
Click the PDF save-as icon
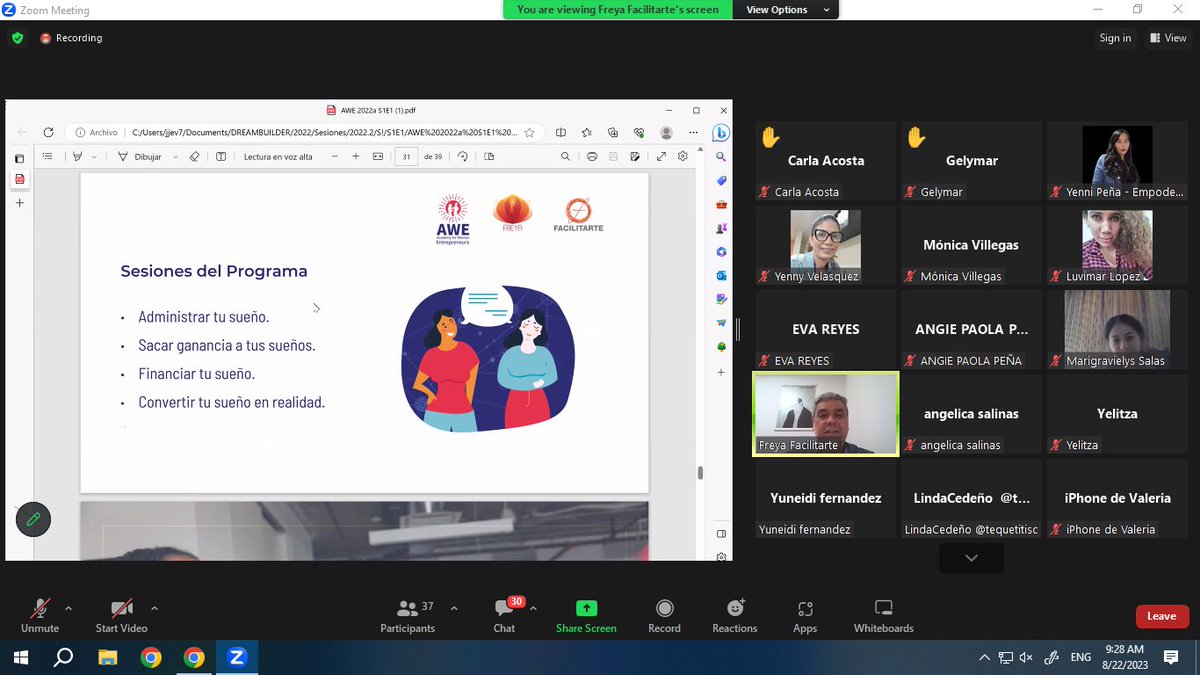click(x=636, y=156)
